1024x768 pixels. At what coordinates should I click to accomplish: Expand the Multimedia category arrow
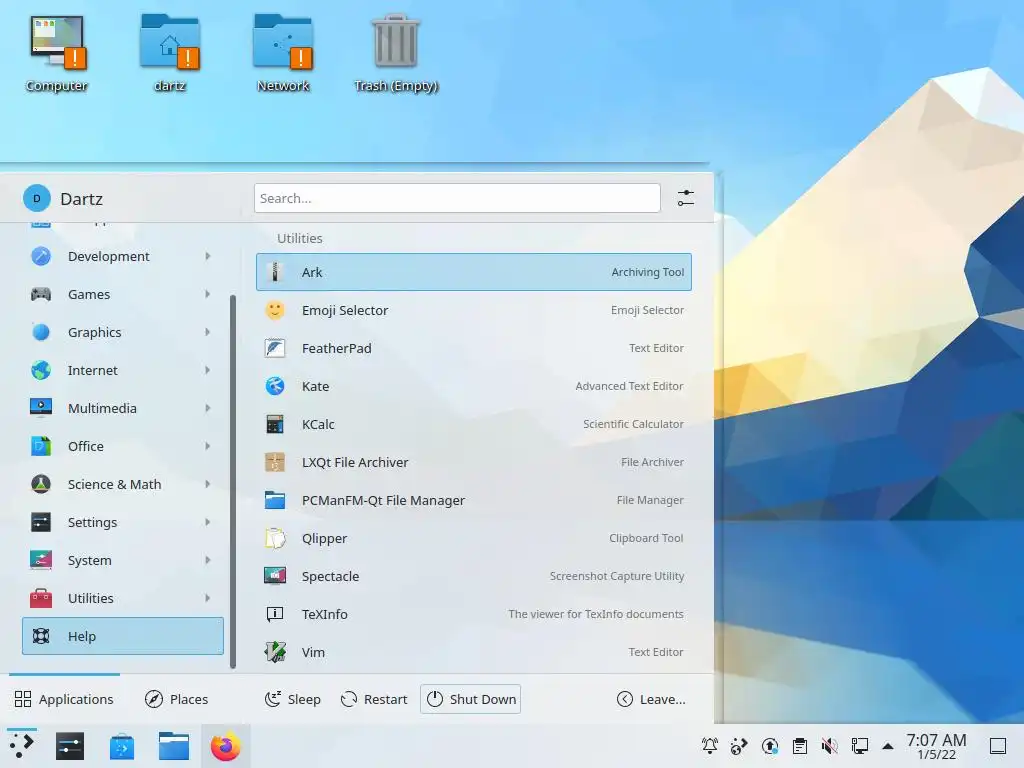pos(208,408)
